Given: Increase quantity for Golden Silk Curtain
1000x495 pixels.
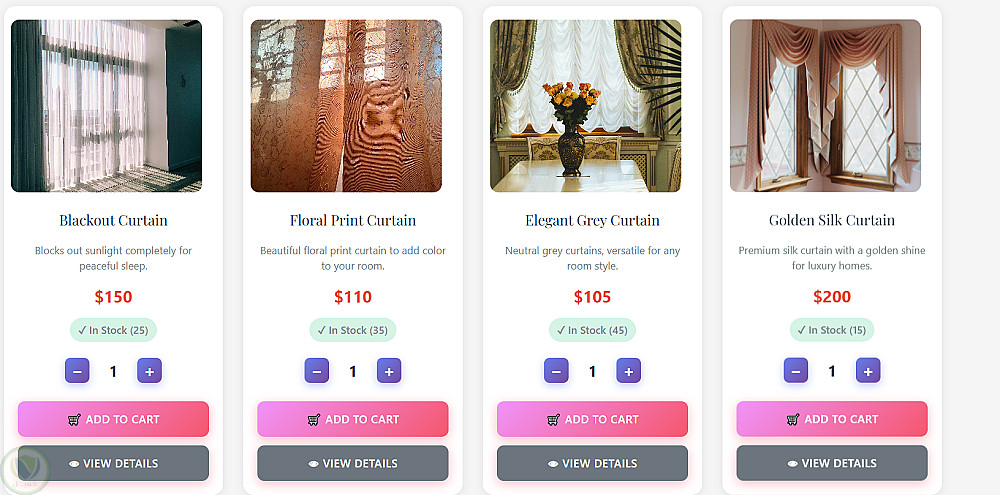Looking at the screenshot, I should pos(868,371).
